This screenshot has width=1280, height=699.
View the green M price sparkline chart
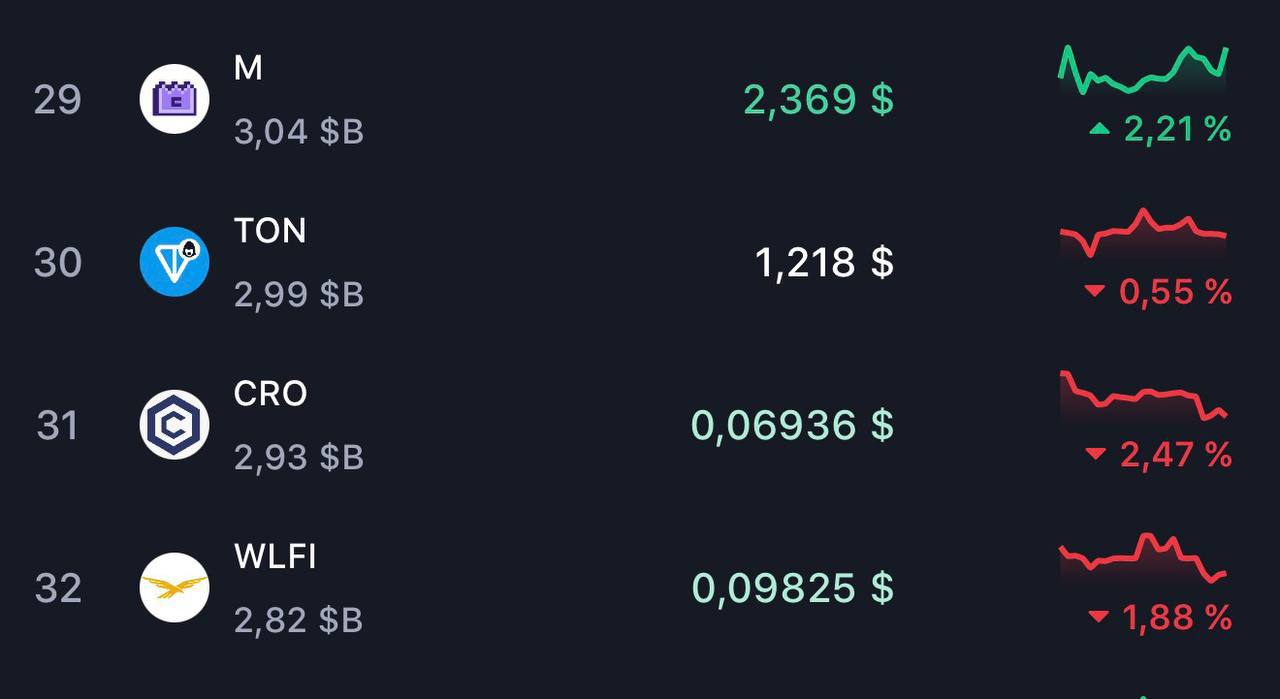point(1144,70)
